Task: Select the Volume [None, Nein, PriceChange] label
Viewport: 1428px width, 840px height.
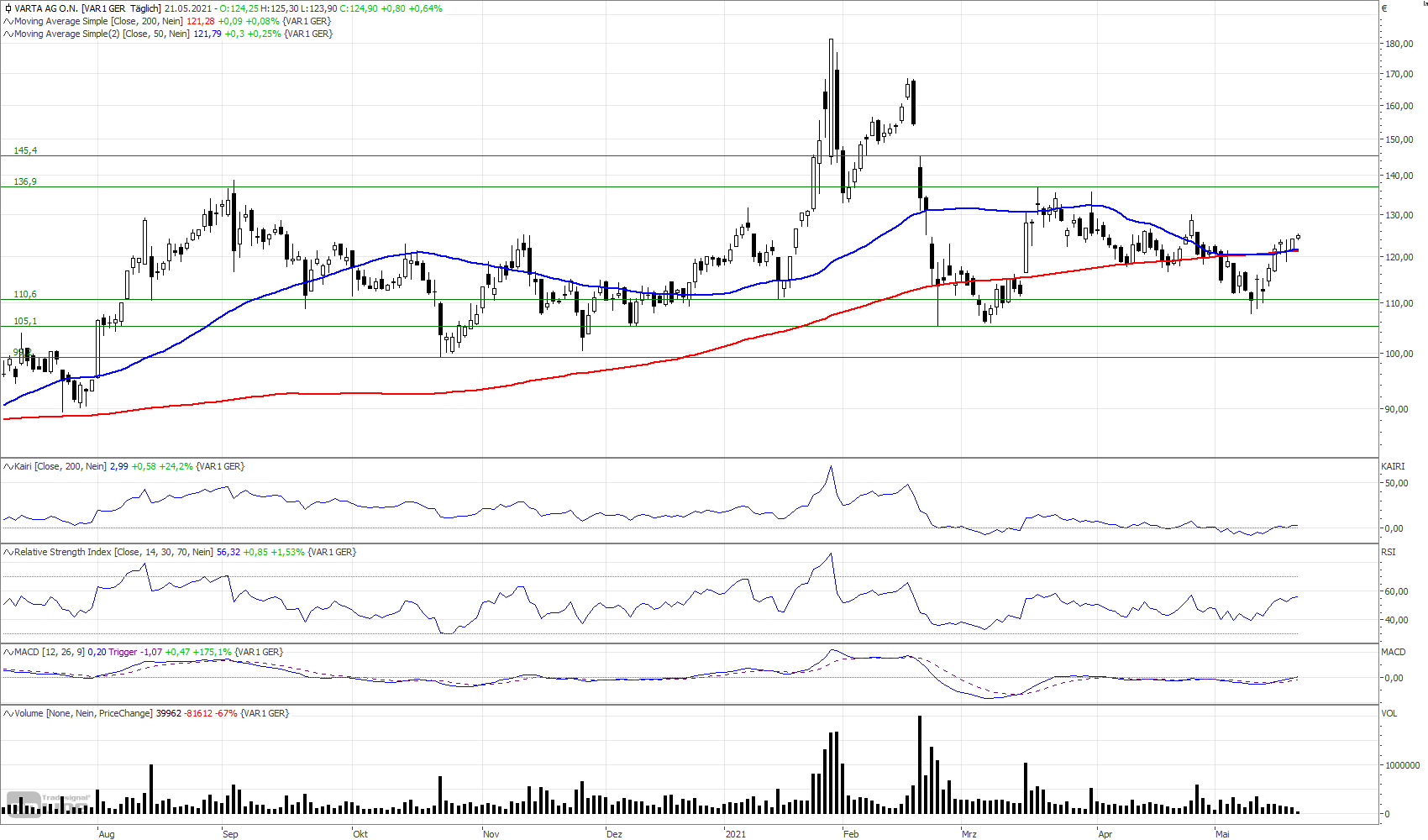Action: 83,713
